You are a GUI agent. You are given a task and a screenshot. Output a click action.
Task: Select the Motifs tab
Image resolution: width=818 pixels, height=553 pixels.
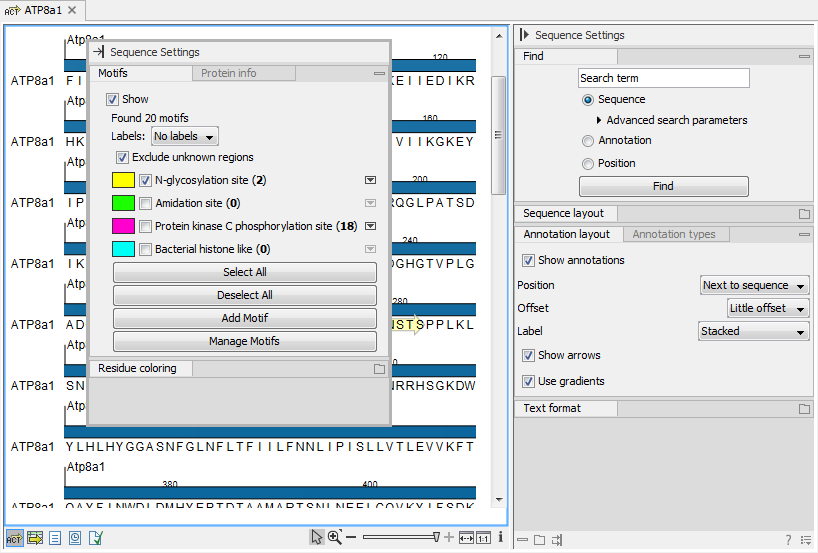[141, 74]
